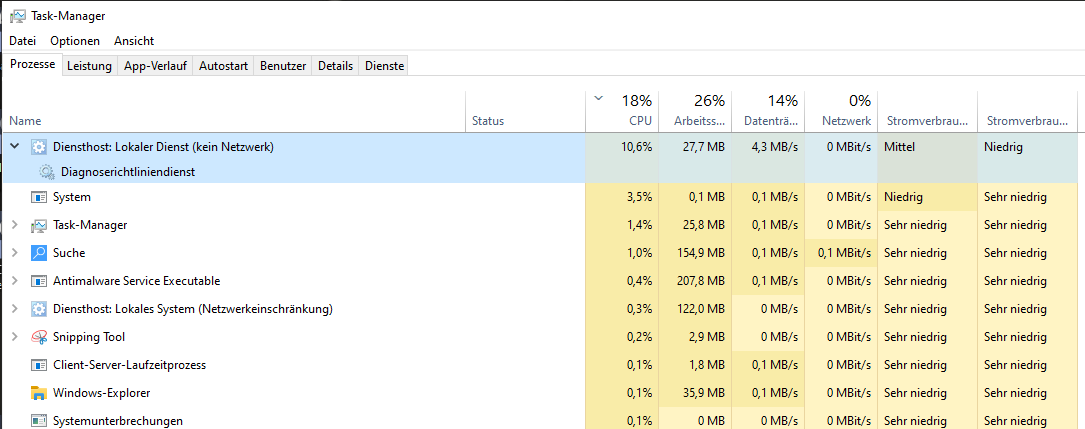Click the 154,9 MB memory value
The image size is (1085, 429).
click(x=702, y=253)
